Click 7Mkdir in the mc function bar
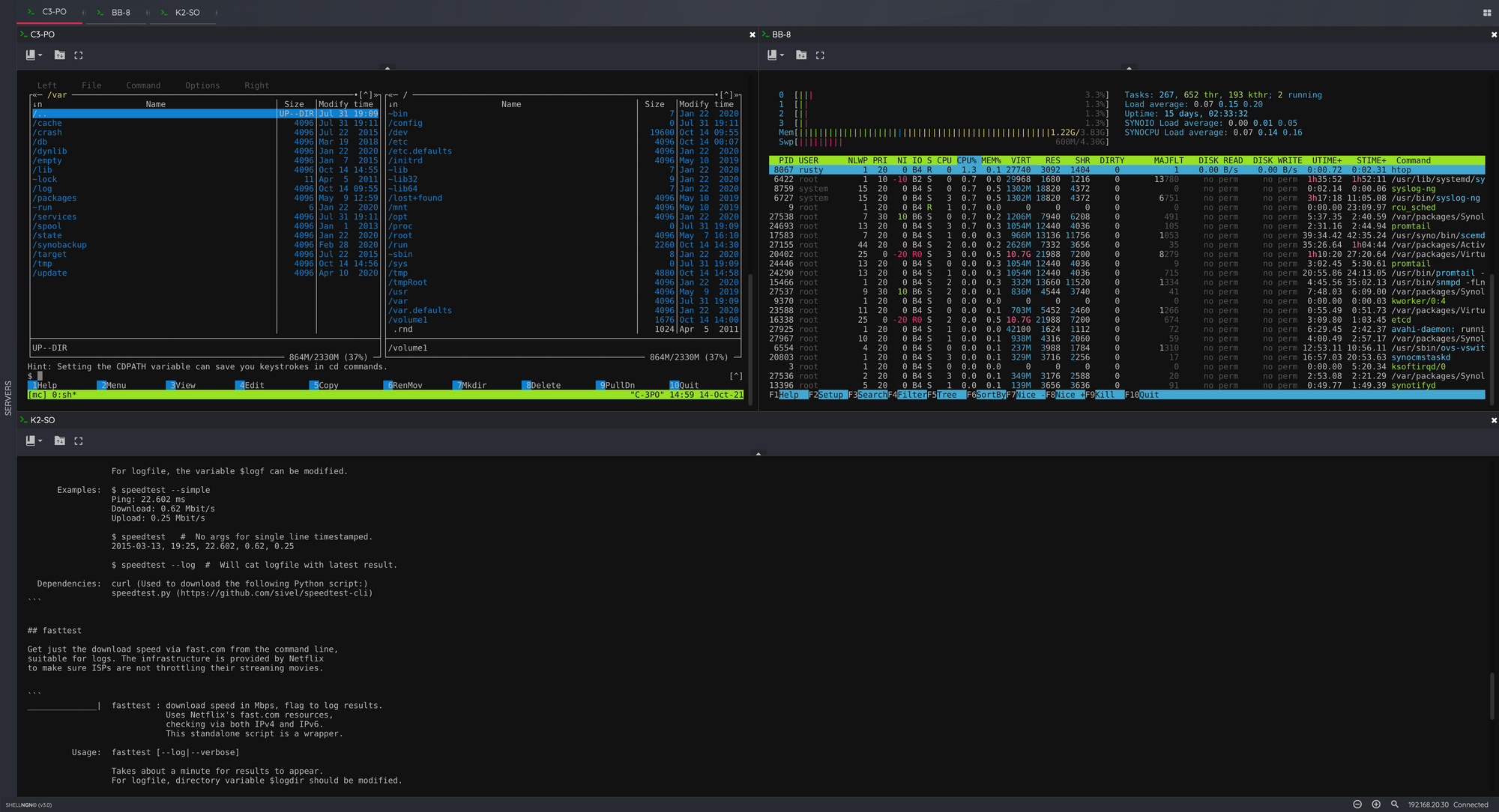Screen dimensions: 1499x812 (x=470, y=385)
